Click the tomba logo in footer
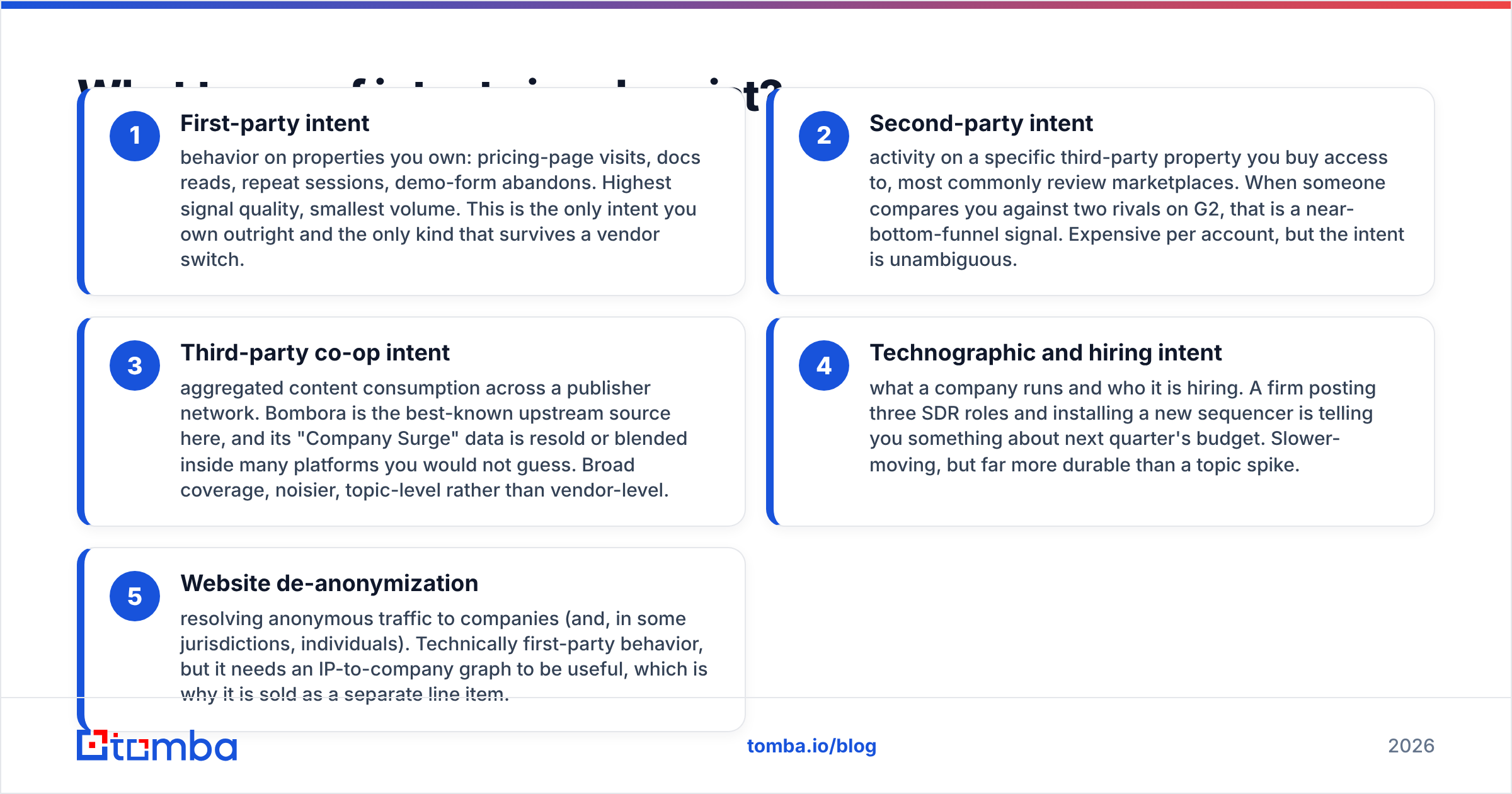The width and height of the screenshot is (1512, 794). click(157, 745)
